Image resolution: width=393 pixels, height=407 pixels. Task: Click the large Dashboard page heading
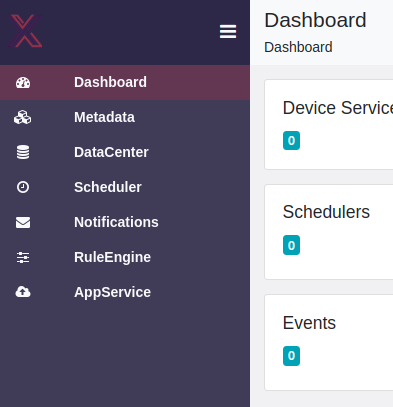315,20
